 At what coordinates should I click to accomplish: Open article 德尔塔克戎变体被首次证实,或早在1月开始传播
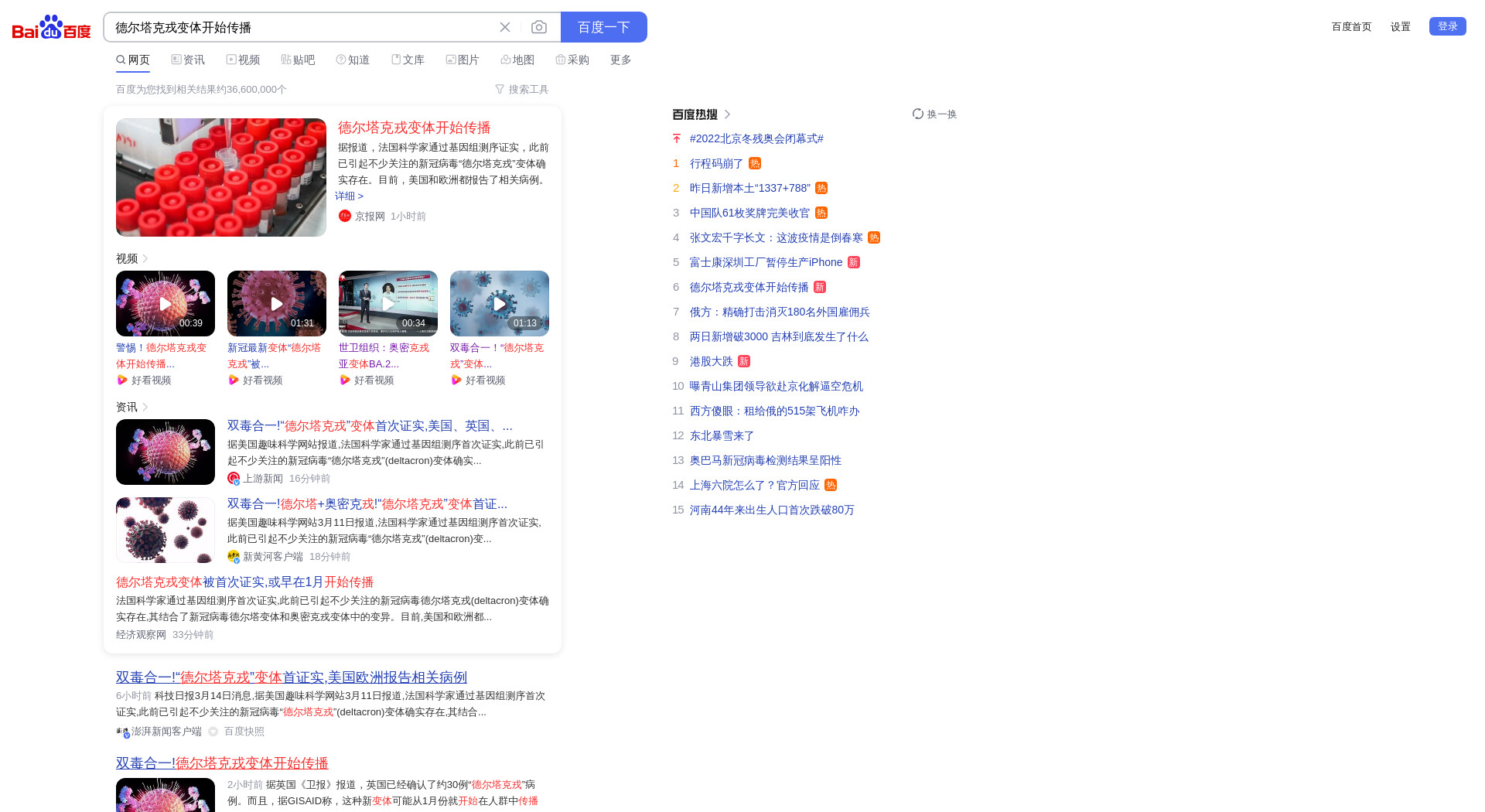[x=245, y=582]
